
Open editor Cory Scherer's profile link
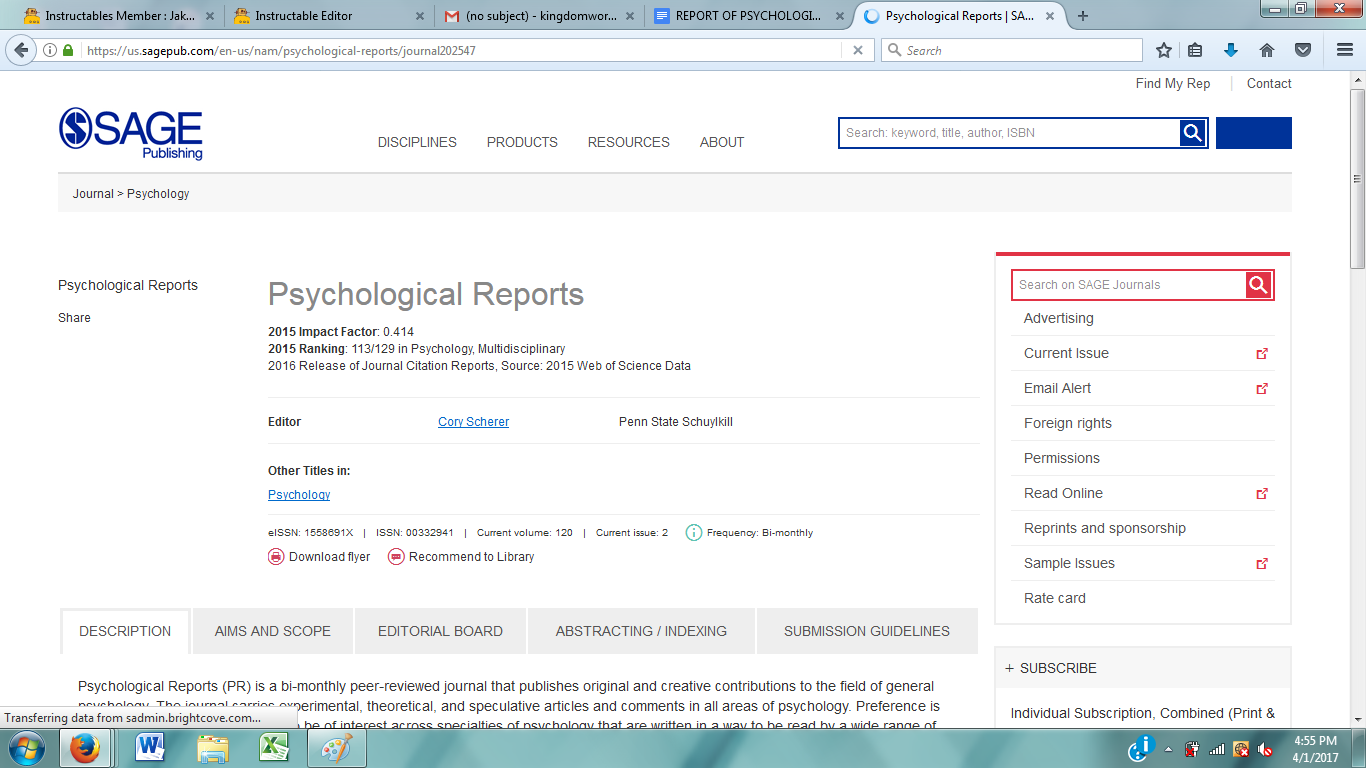pyautogui.click(x=473, y=421)
